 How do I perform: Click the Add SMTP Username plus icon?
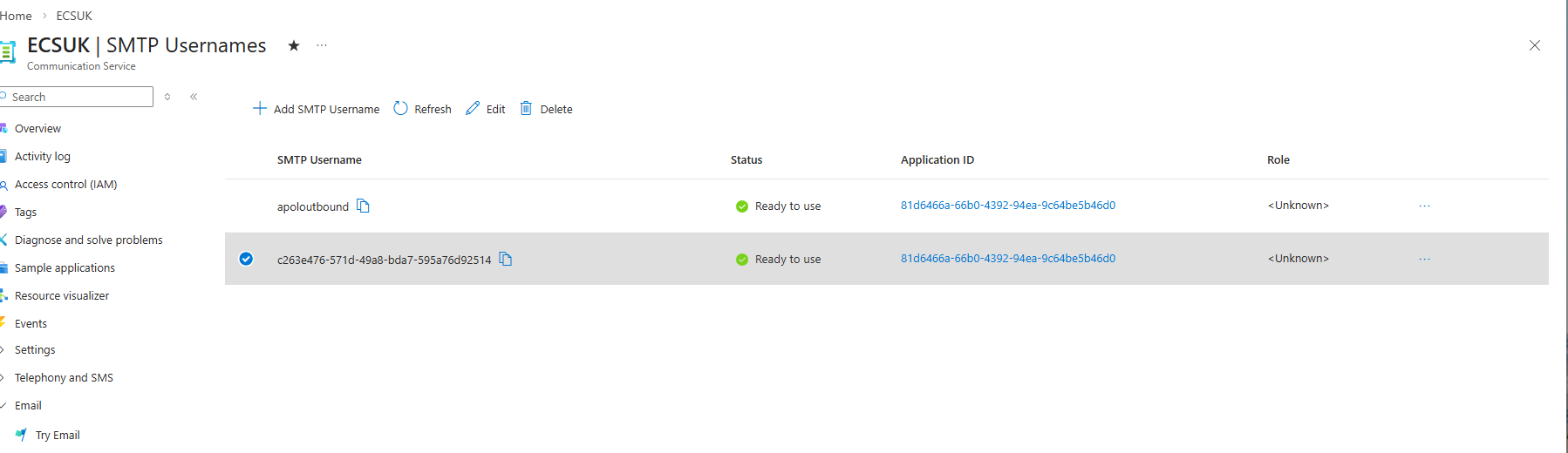[259, 108]
